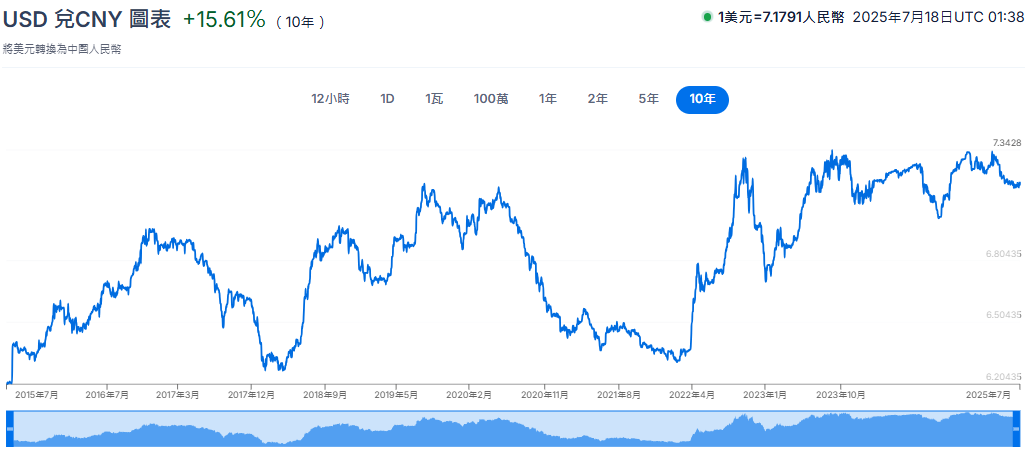
Task: Click the 2021年8月 x-axis label
Action: click(619, 395)
